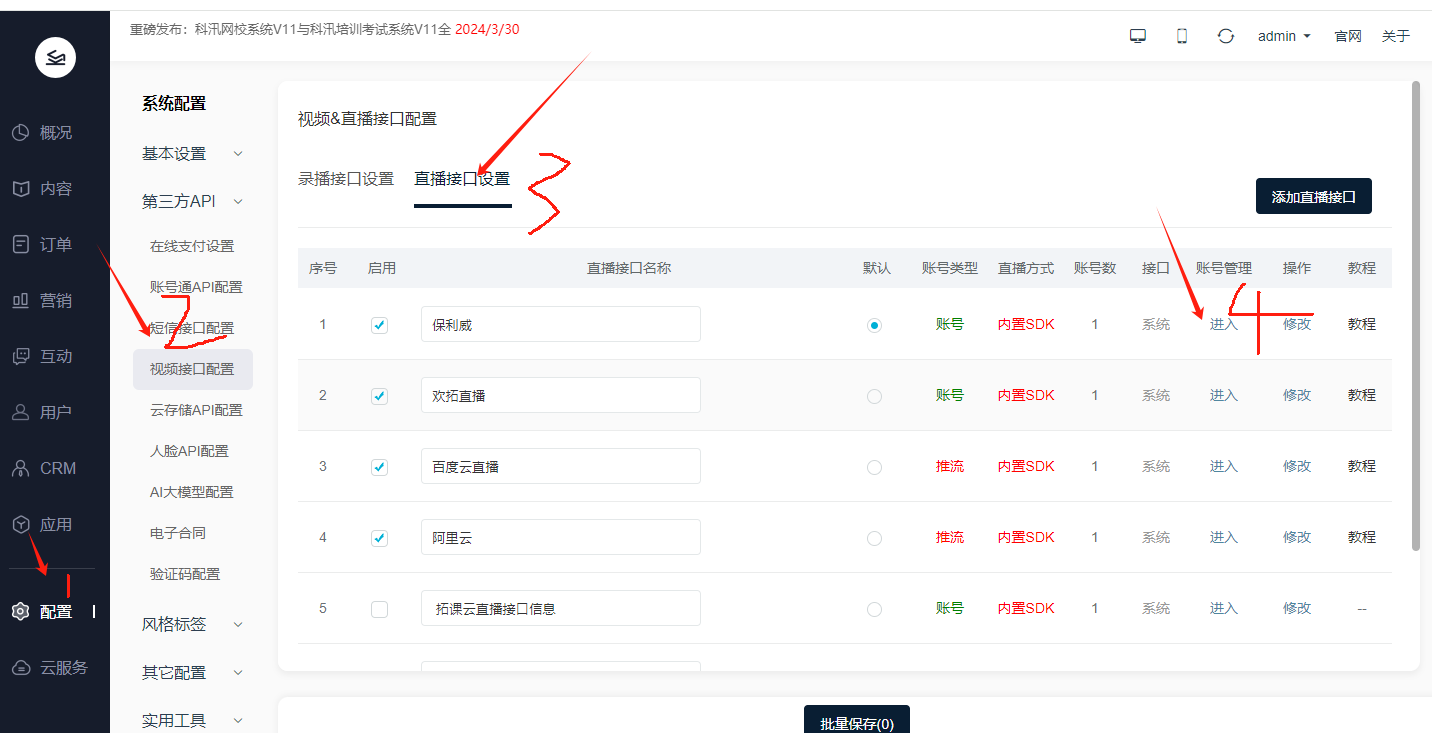The width and height of the screenshot is (1432, 733).
Task: Open 云存储API配置 in the submenu
Action: coord(196,410)
